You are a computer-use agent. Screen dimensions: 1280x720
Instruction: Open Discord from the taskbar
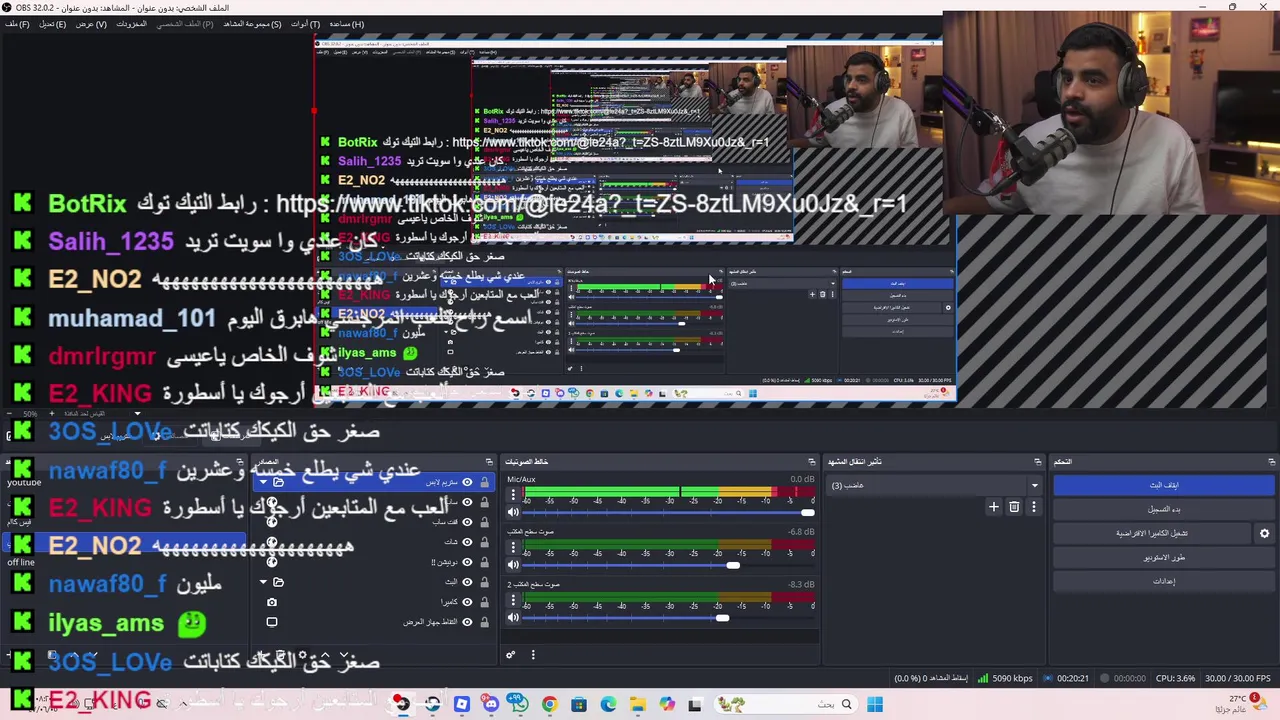(491, 704)
